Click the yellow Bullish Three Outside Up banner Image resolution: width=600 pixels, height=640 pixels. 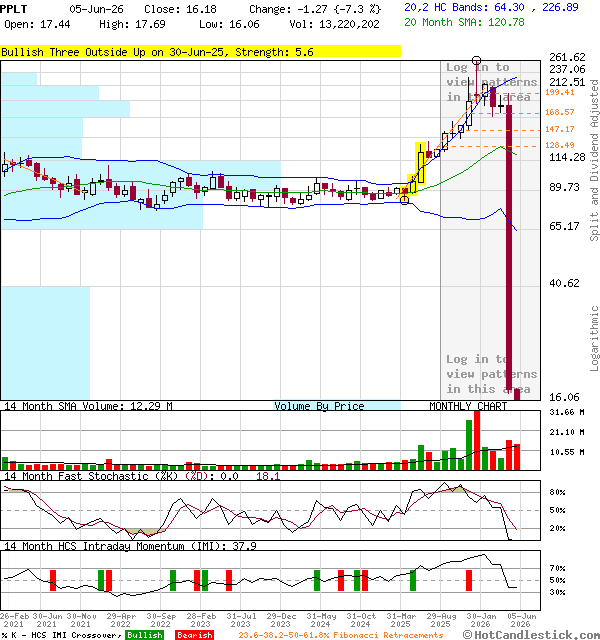pyautogui.click(x=200, y=51)
